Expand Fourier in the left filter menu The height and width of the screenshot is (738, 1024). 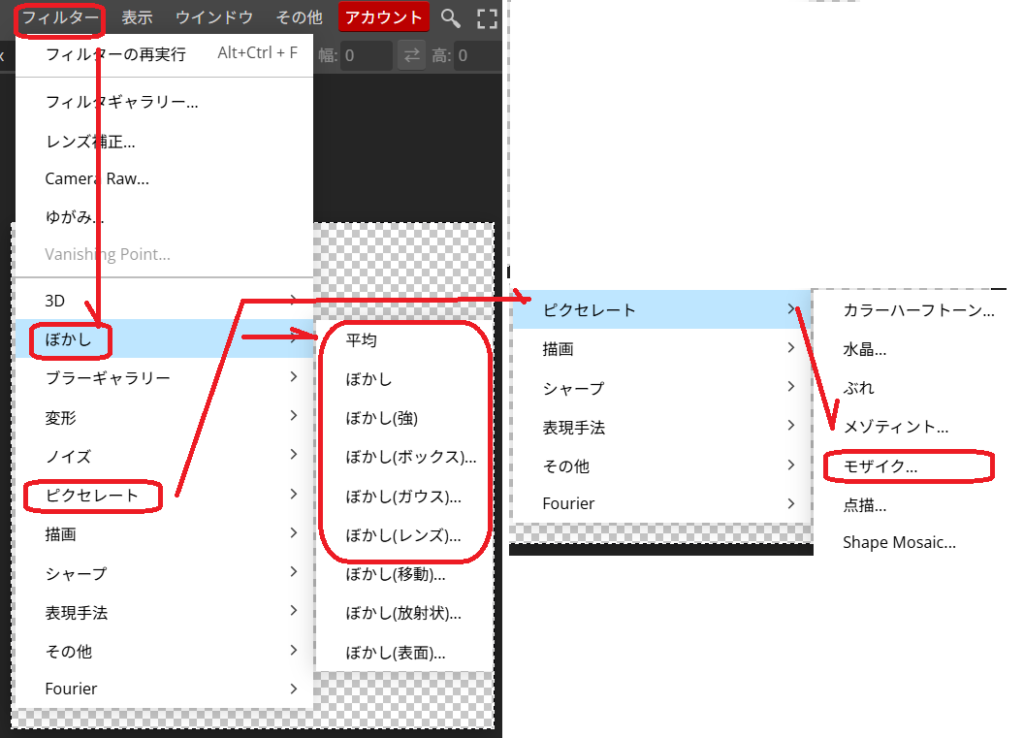pos(164,689)
